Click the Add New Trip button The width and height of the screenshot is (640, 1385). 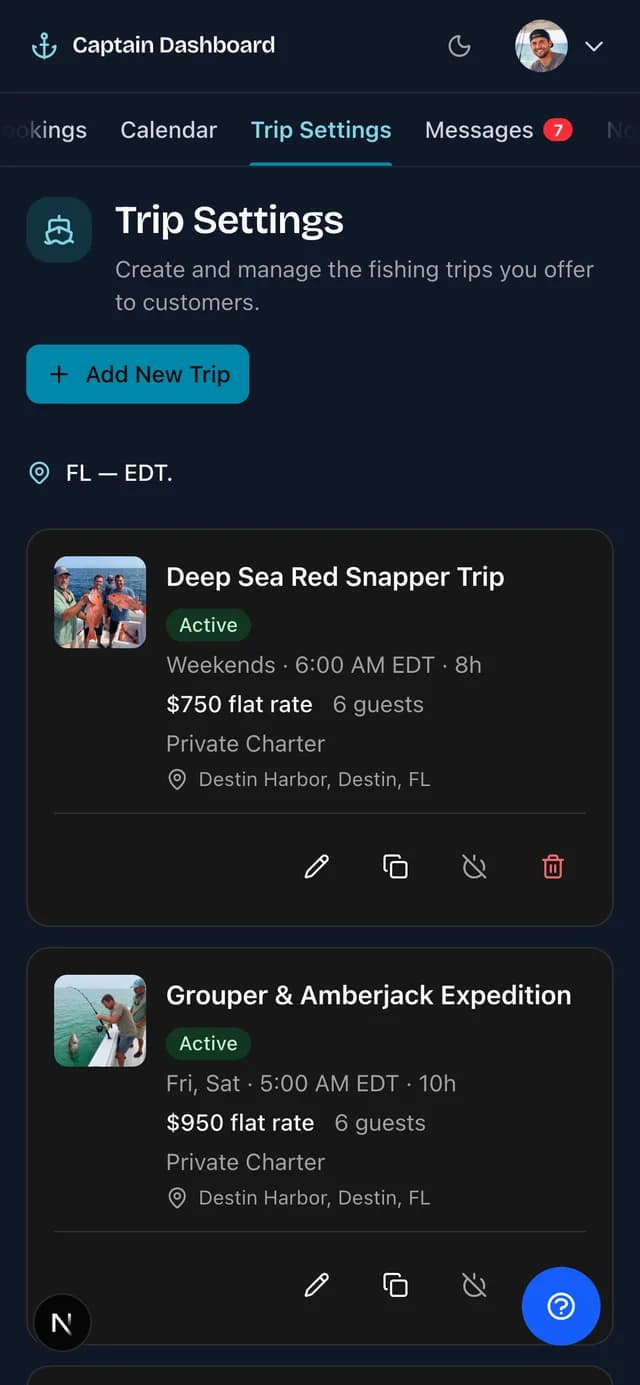pos(137,374)
